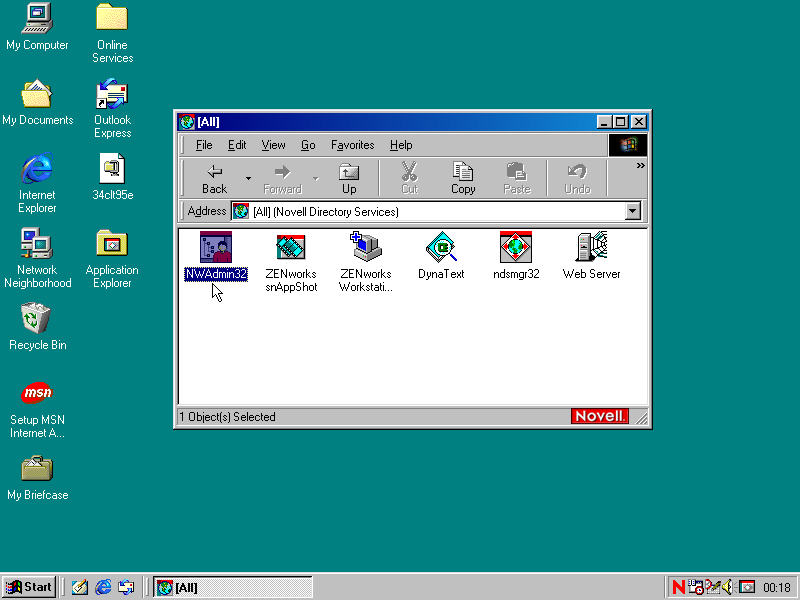This screenshot has height=600, width=800.
Task: Launch Outlook Express from quick launch
Action: coord(126,587)
